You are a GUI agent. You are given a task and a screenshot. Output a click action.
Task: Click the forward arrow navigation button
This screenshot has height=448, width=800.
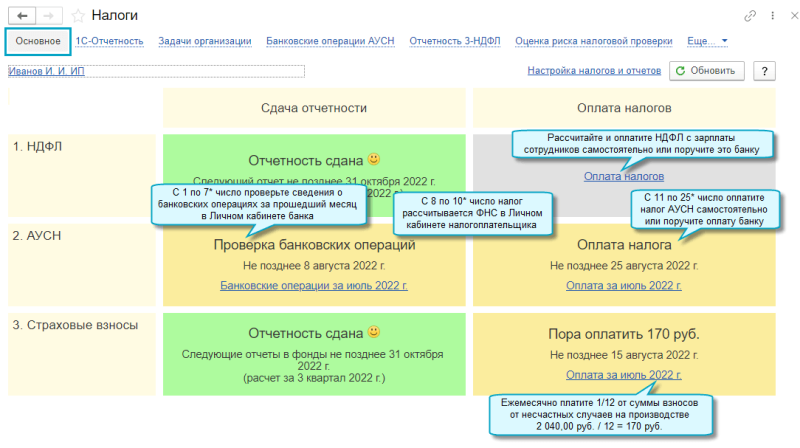[49, 16]
